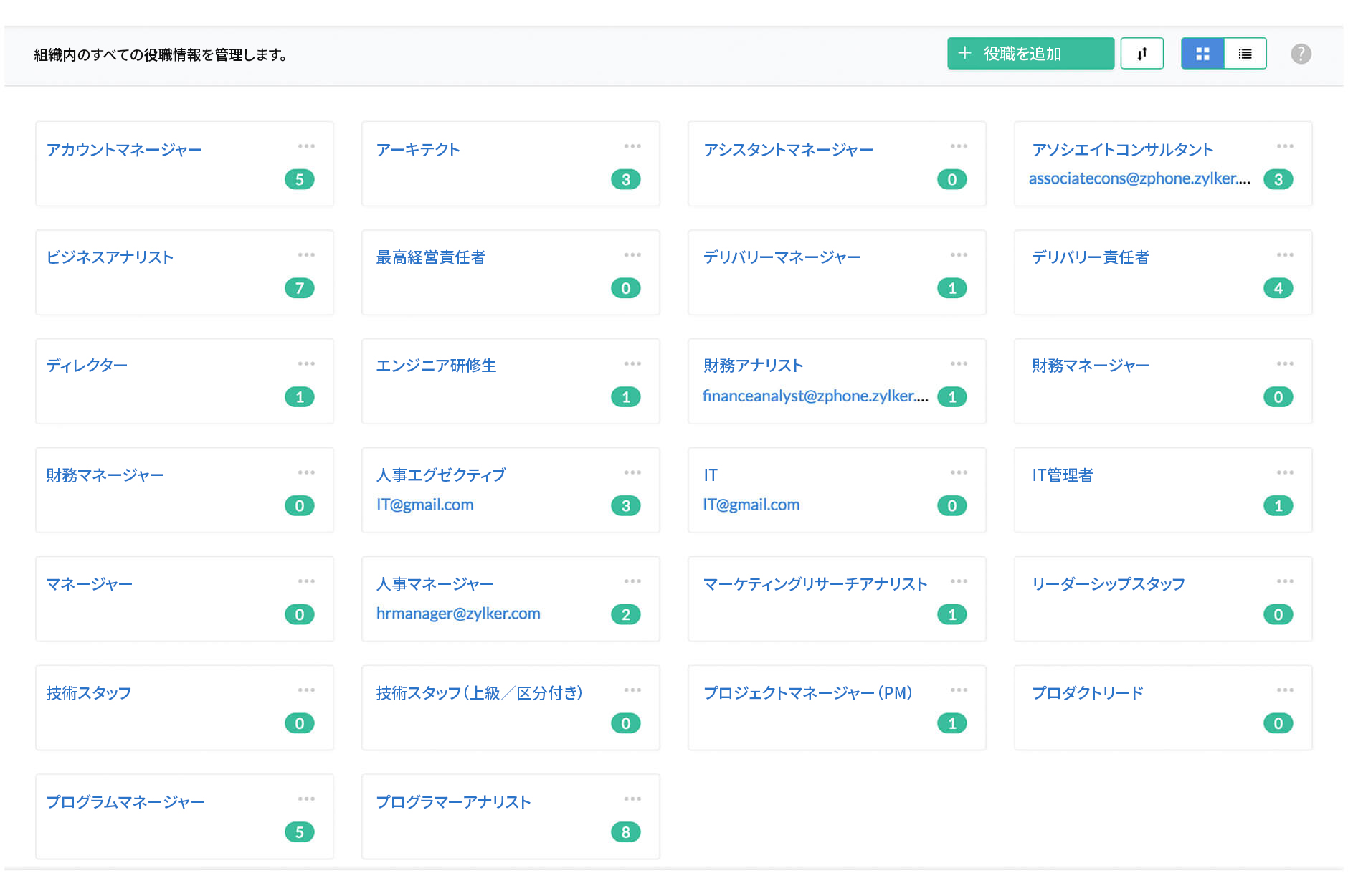The width and height of the screenshot is (1348, 896).
Task: Open ellipsis menu on ビジネスアナリスト card
Action: (307, 255)
